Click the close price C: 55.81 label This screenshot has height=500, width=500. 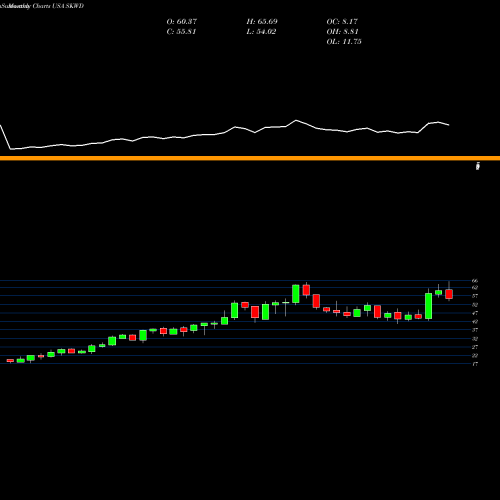pyautogui.click(x=181, y=32)
